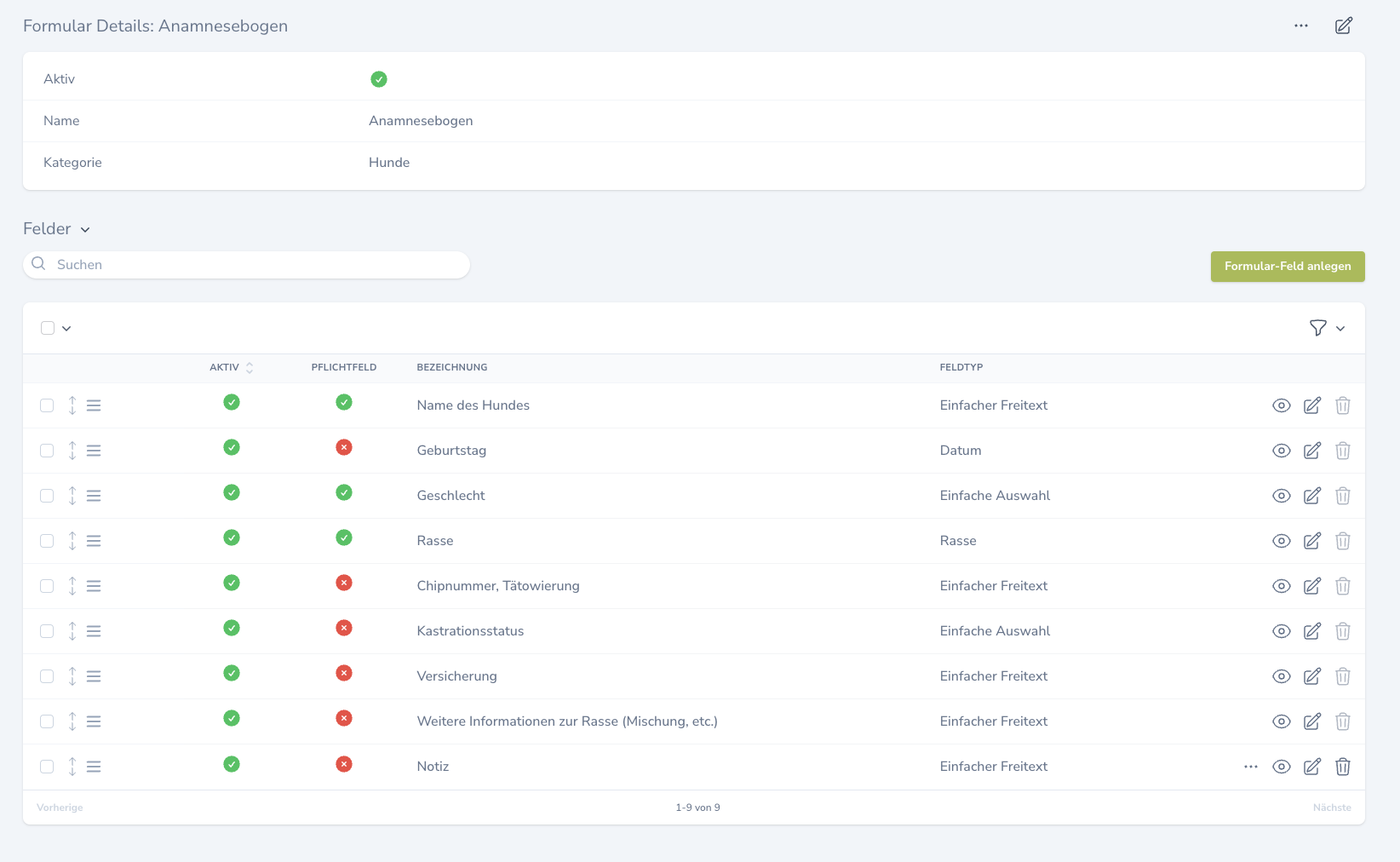1400x862 pixels.
Task: Edit the Geburtstag field
Action: click(x=1312, y=451)
